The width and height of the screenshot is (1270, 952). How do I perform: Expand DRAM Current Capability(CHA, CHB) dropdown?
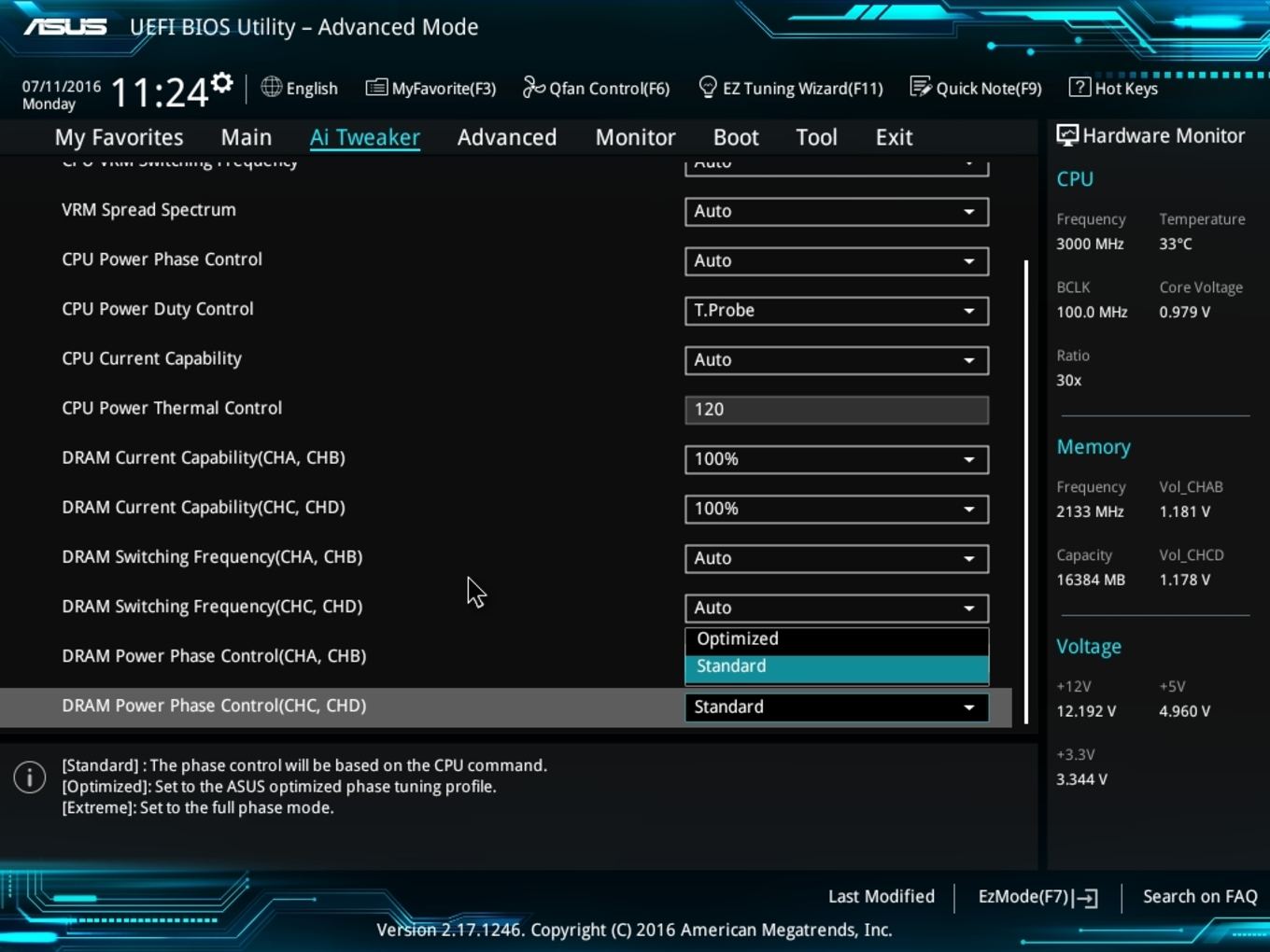pos(837,458)
